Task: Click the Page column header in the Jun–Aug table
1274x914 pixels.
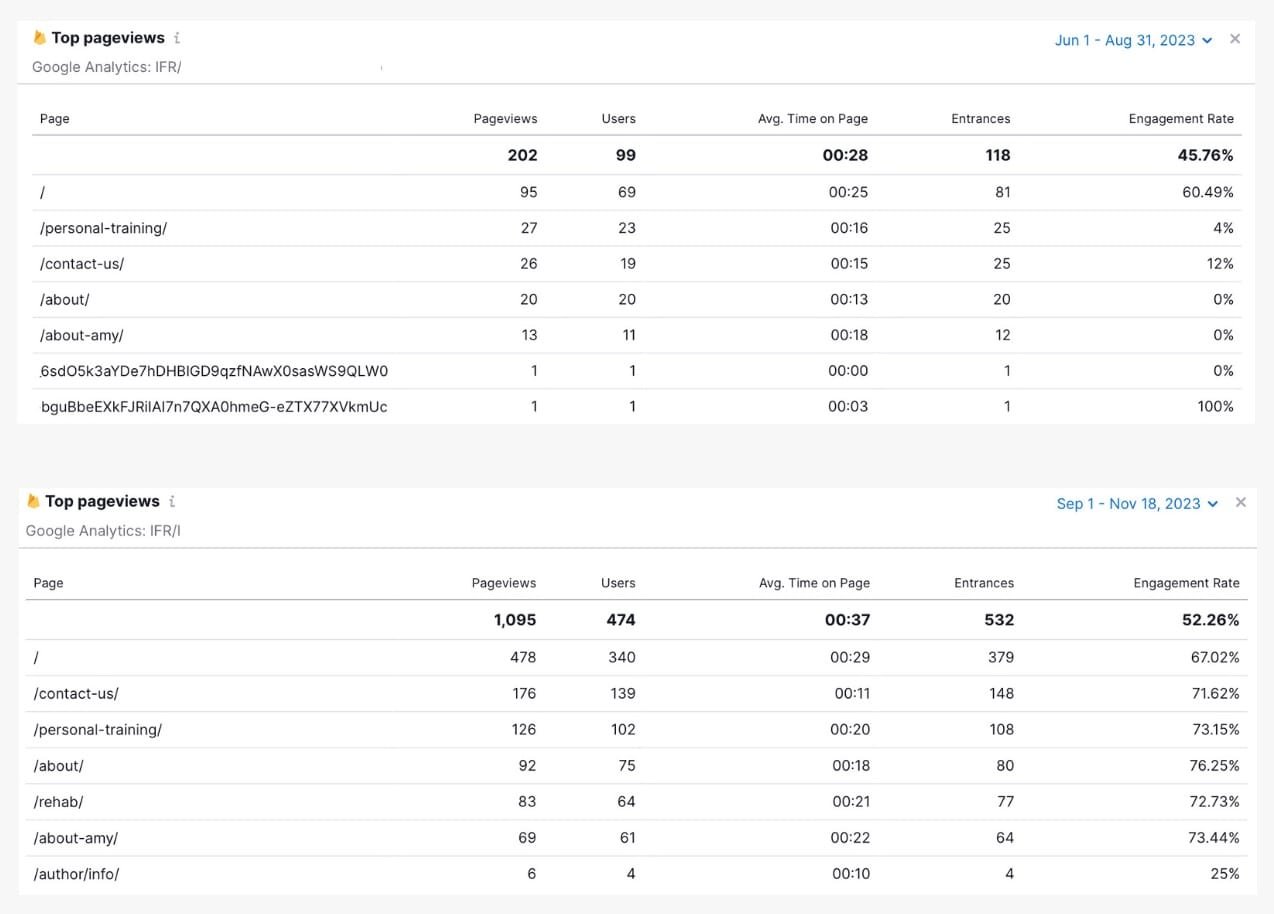Action: [55, 119]
